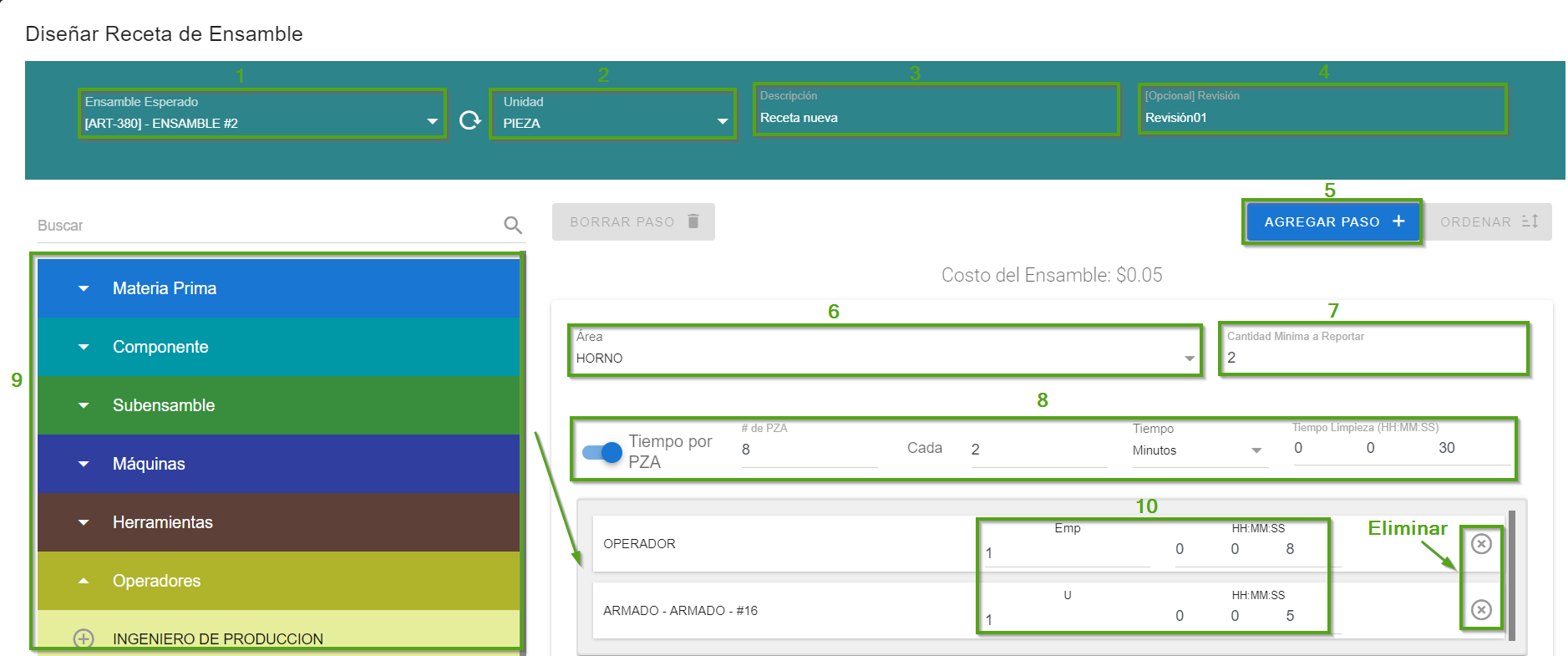
Task: Click the refresh icon beside Ensamble Esperado
Action: [470, 120]
